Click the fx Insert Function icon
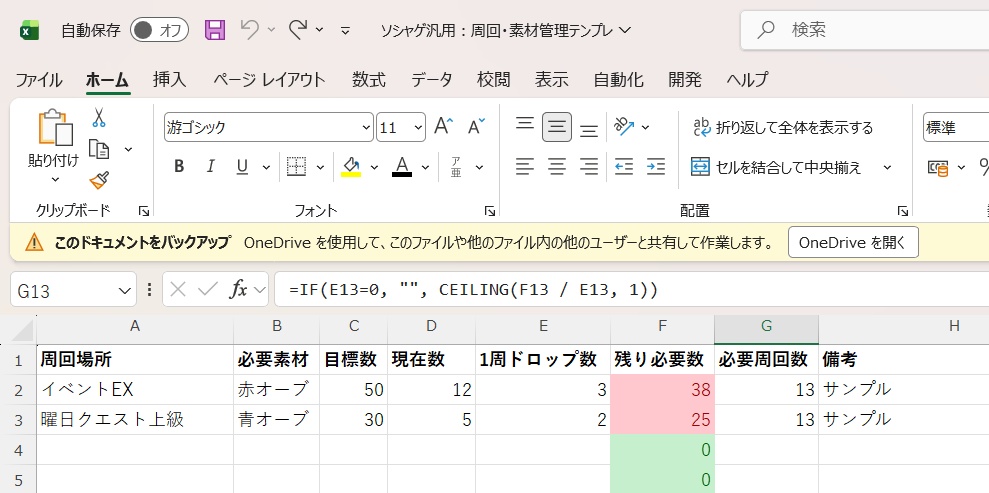 (238, 289)
